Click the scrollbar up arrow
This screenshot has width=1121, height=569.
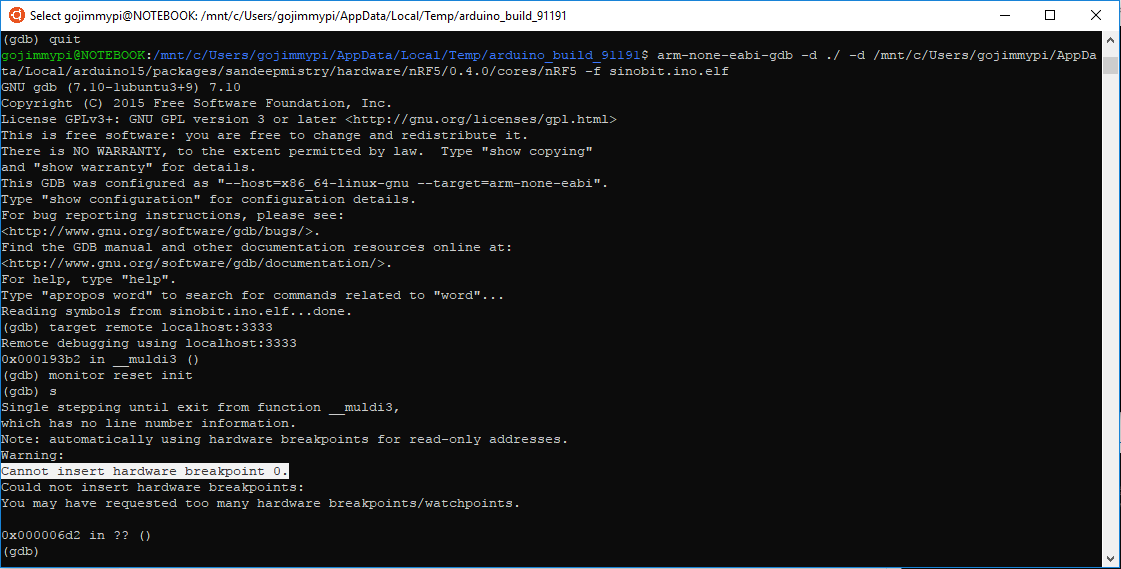(x=1110, y=40)
